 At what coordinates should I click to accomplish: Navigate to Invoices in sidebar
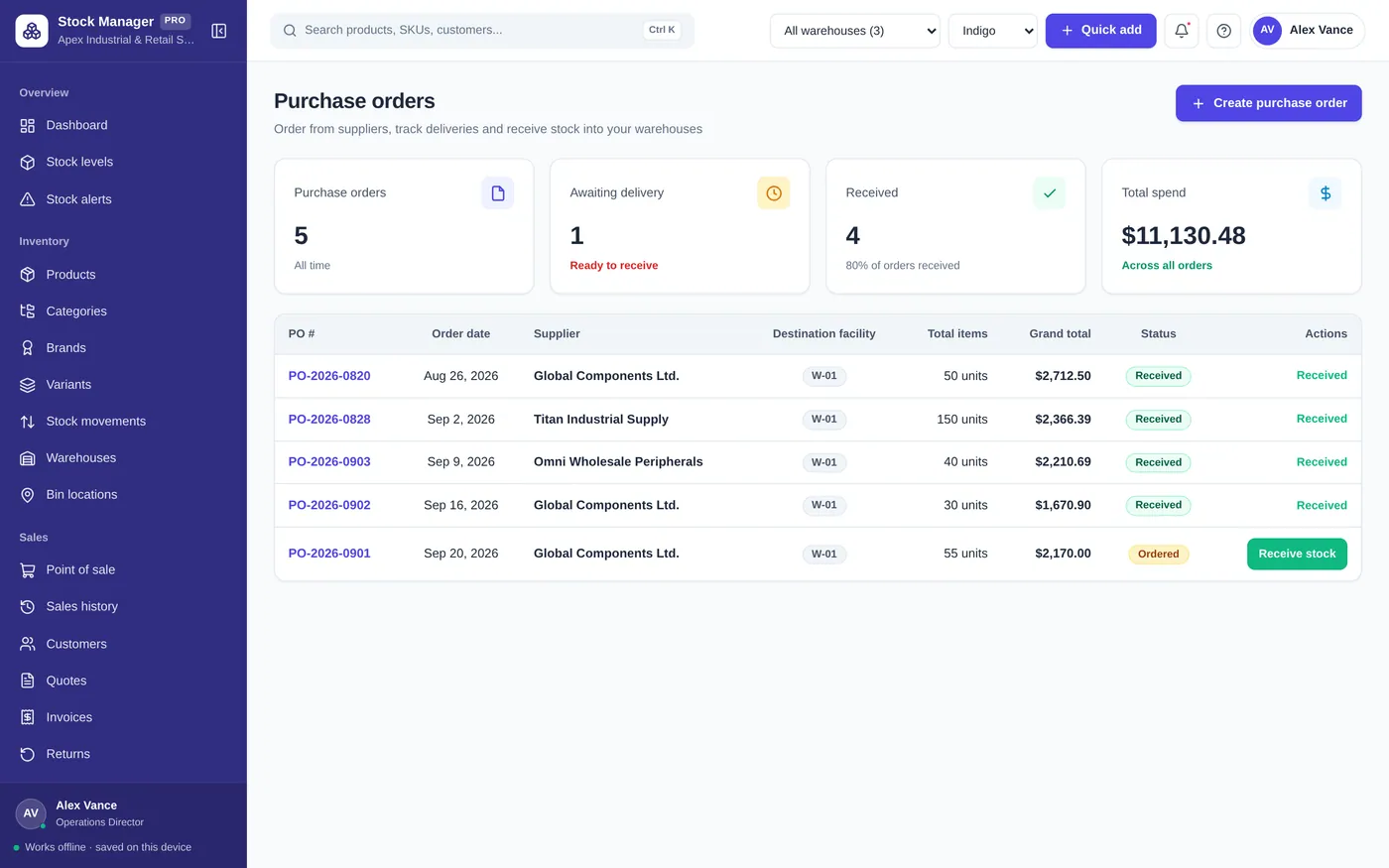123,717
